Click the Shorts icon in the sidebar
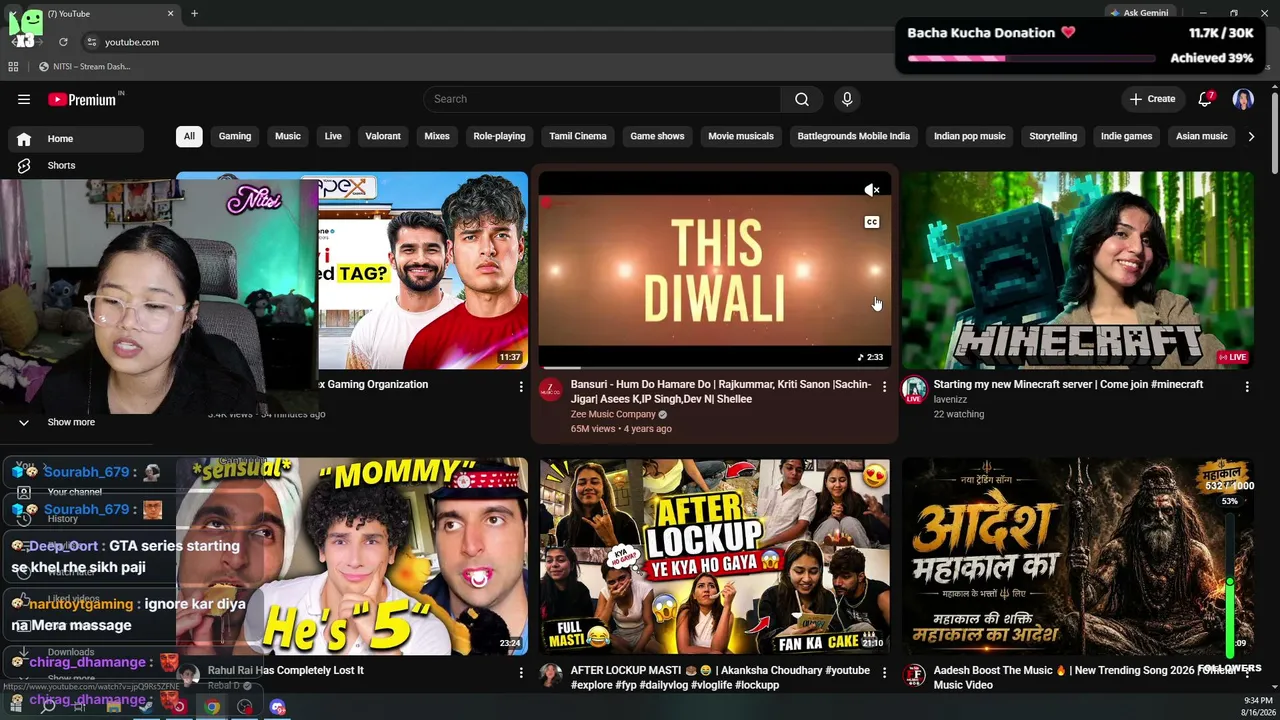 click(x=24, y=166)
